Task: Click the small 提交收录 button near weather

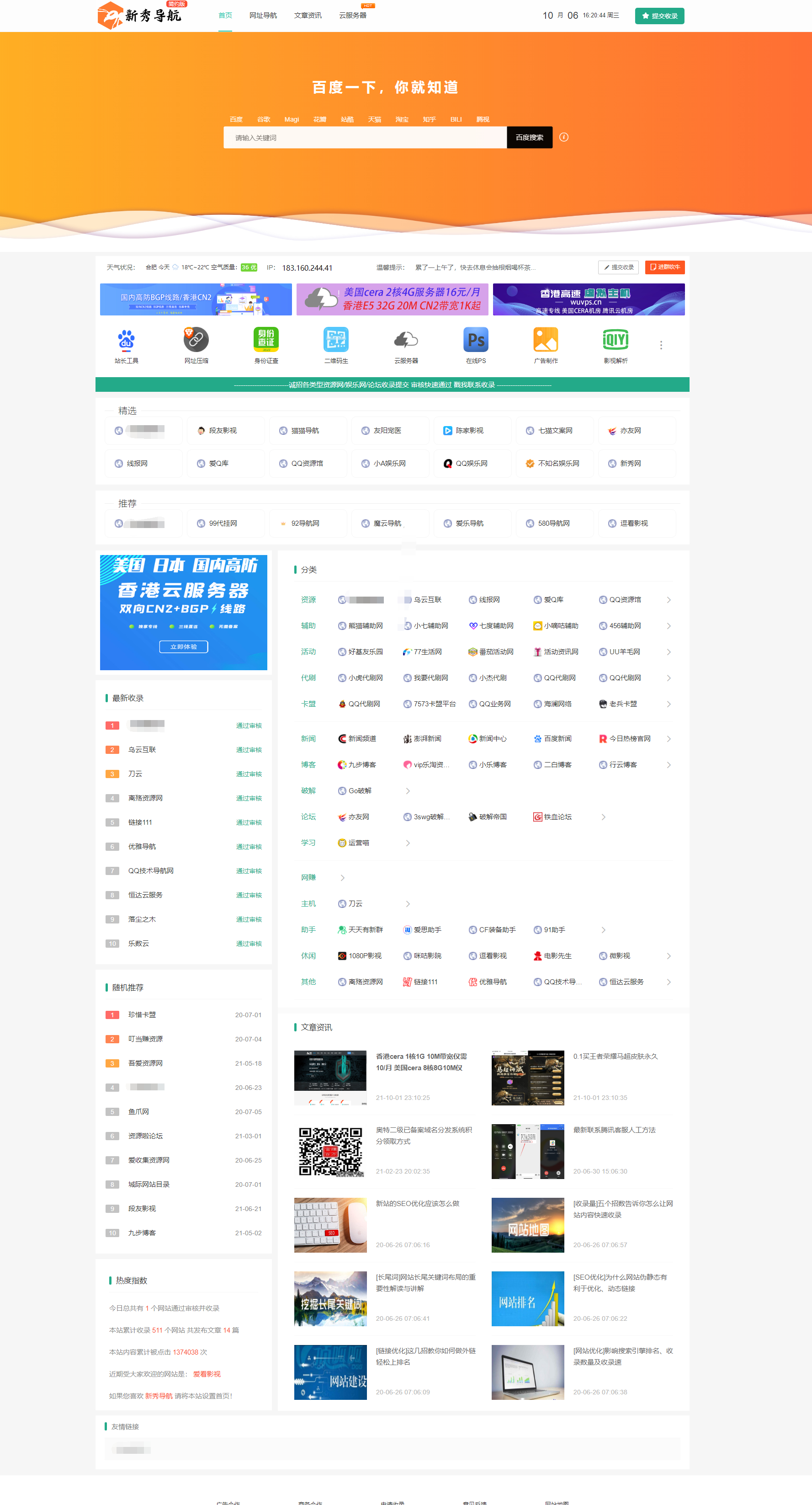Action: pos(618,267)
